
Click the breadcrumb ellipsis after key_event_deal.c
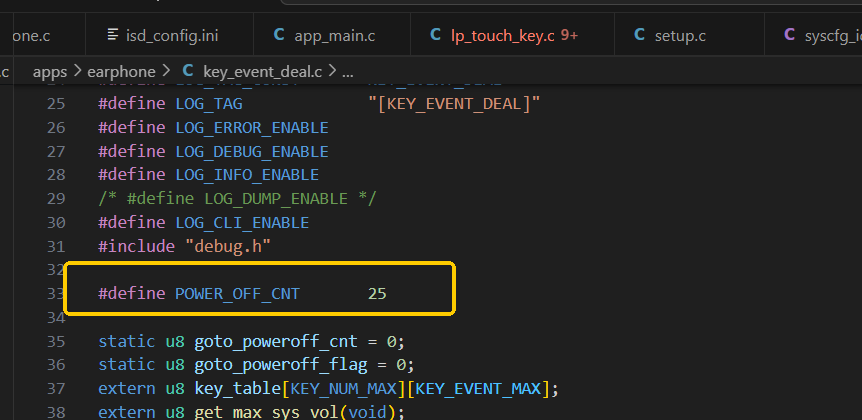(x=348, y=71)
